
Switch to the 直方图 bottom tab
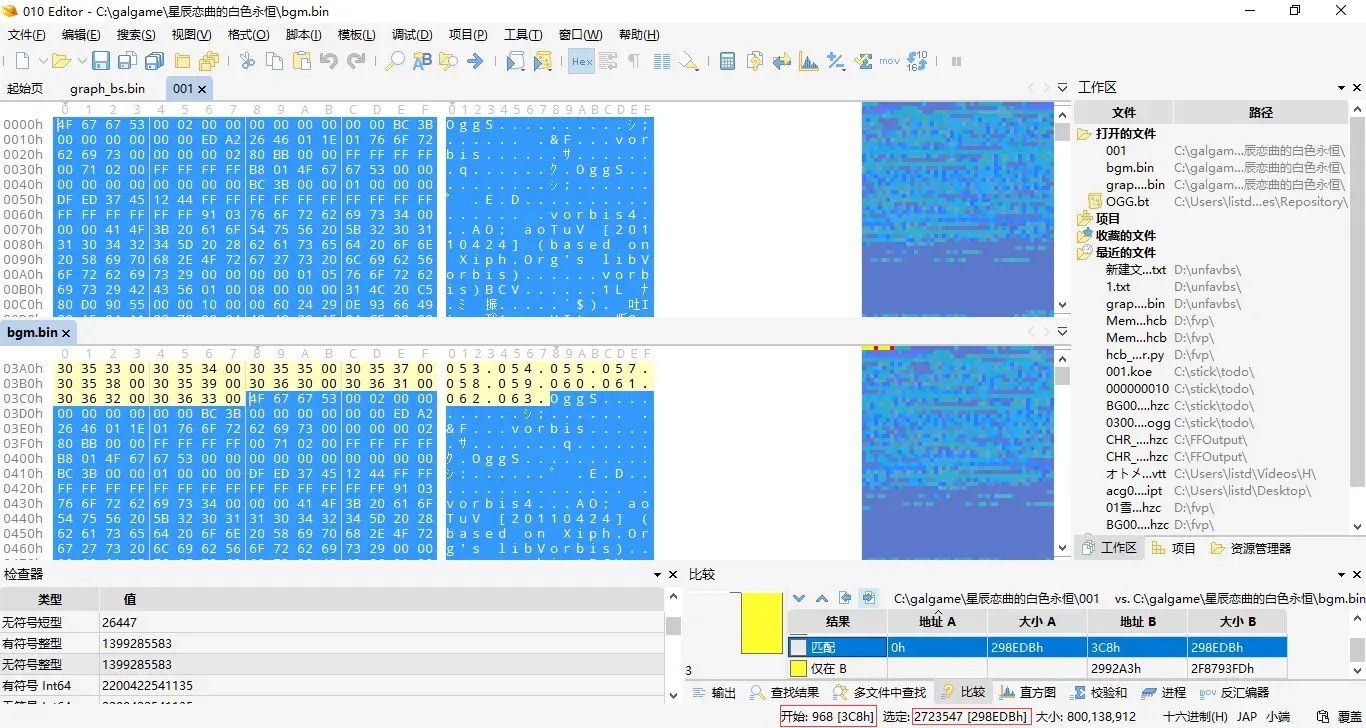pos(1027,692)
